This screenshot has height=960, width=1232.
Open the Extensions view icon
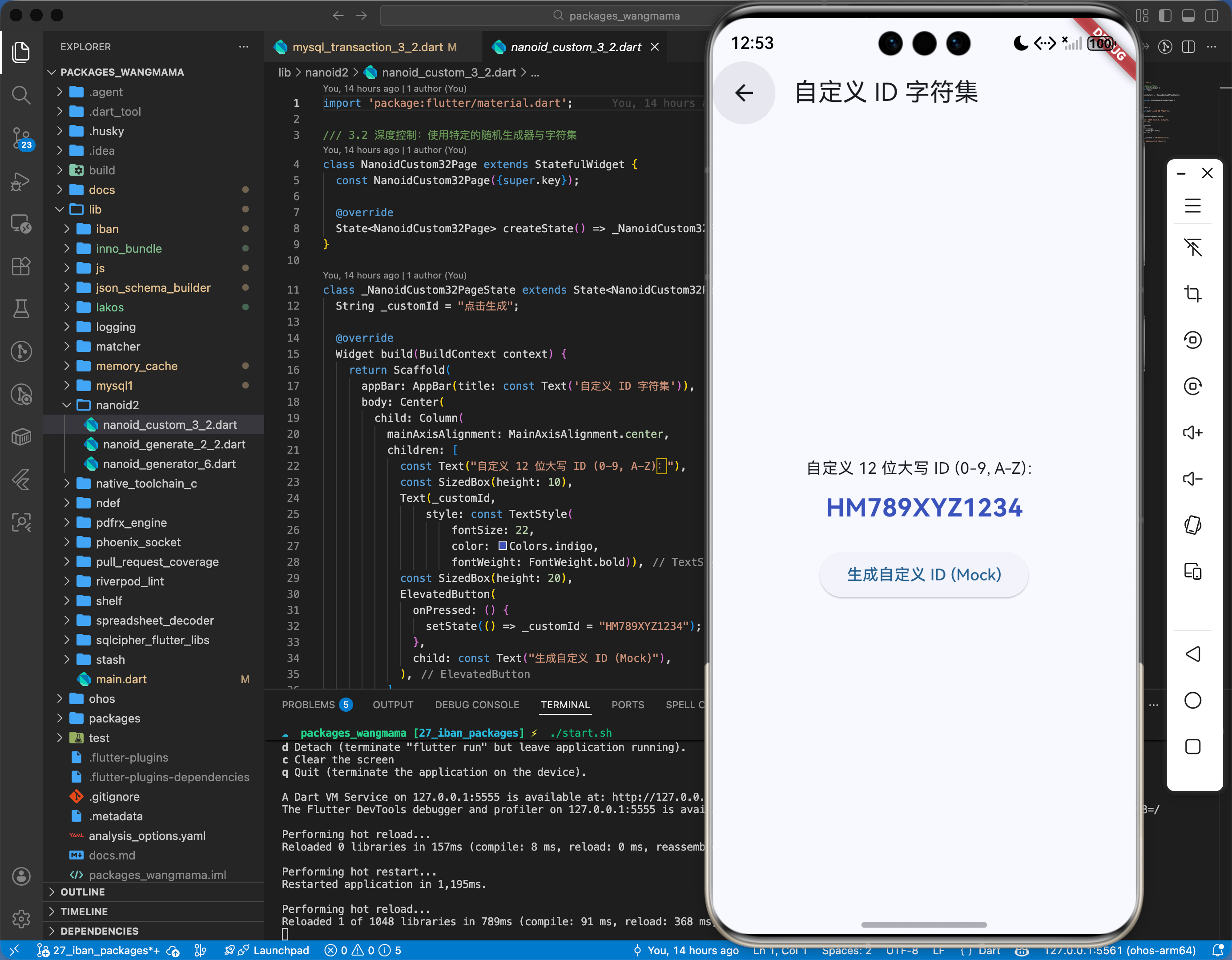pyautogui.click(x=21, y=266)
